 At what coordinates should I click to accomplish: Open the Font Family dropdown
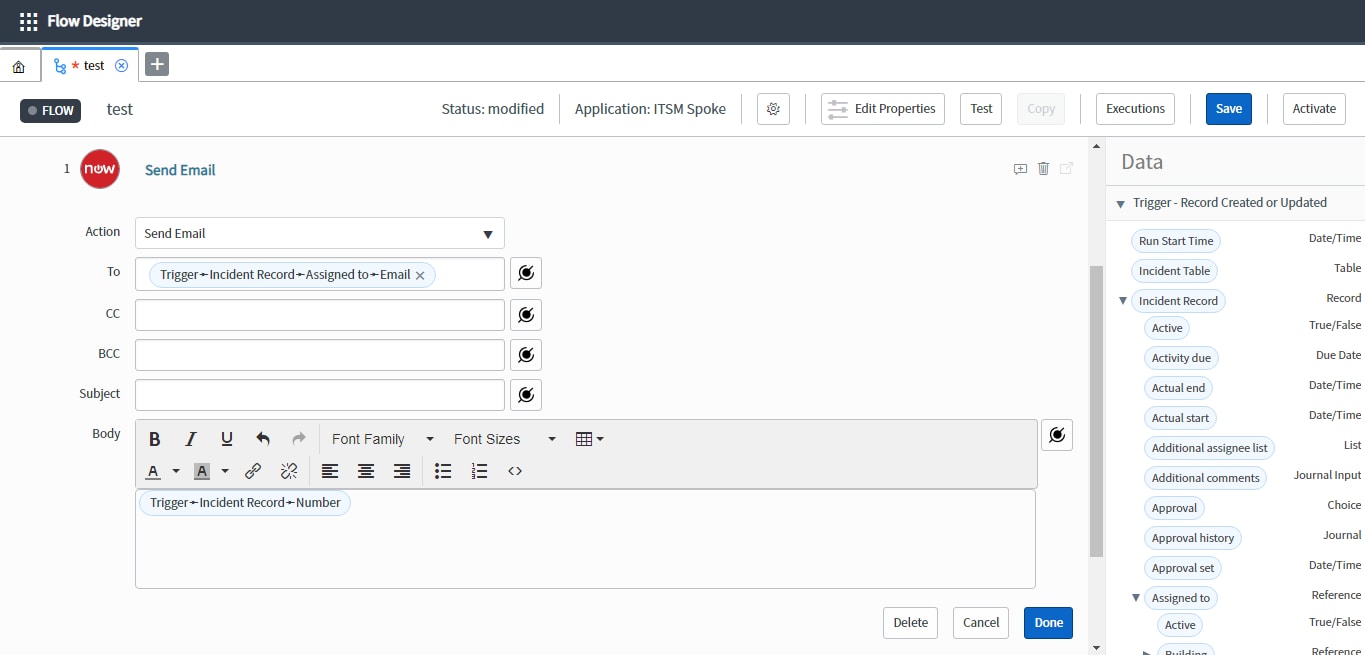pyautogui.click(x=383, y=439)
